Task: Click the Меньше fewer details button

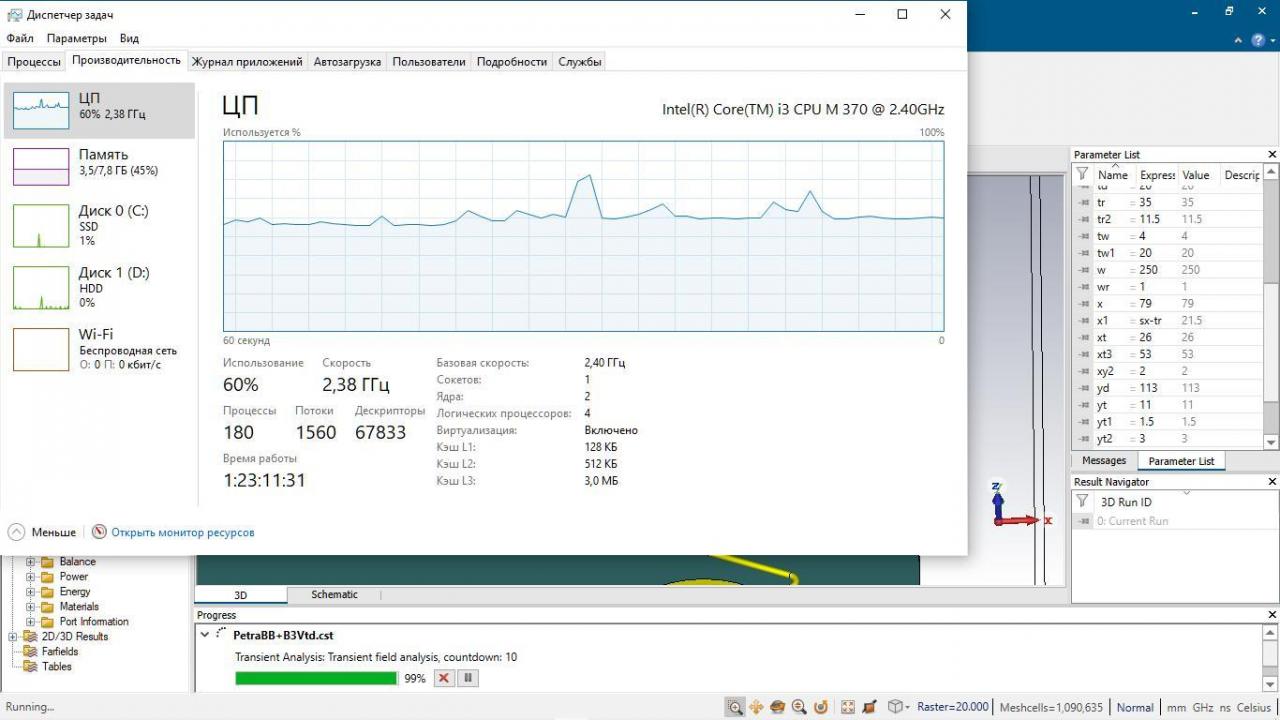Action: pyautogui.click(x=42, y=532)
